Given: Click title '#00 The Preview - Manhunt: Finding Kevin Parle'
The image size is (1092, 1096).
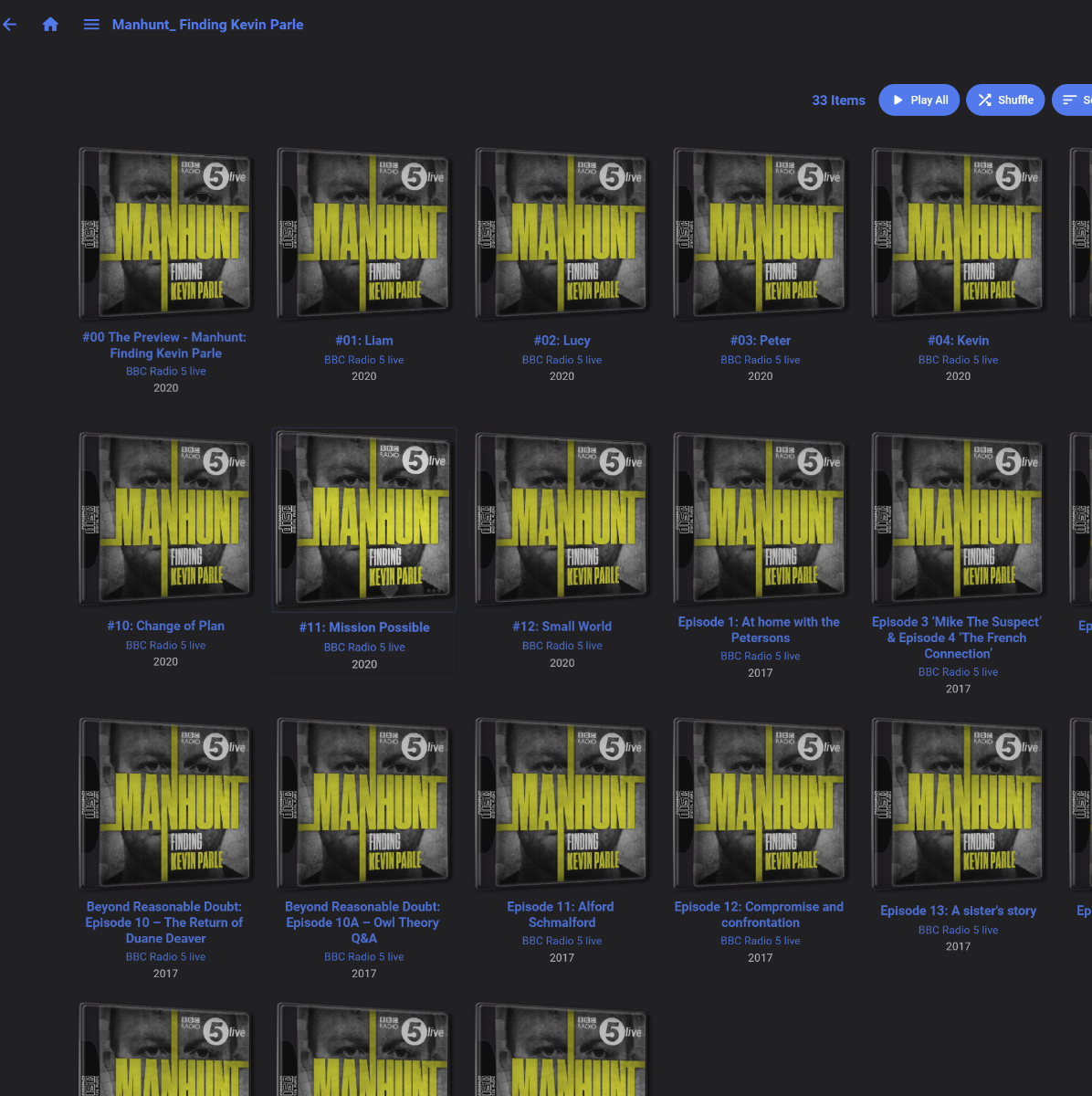Looking at the screenshot, I should (165, 345).
